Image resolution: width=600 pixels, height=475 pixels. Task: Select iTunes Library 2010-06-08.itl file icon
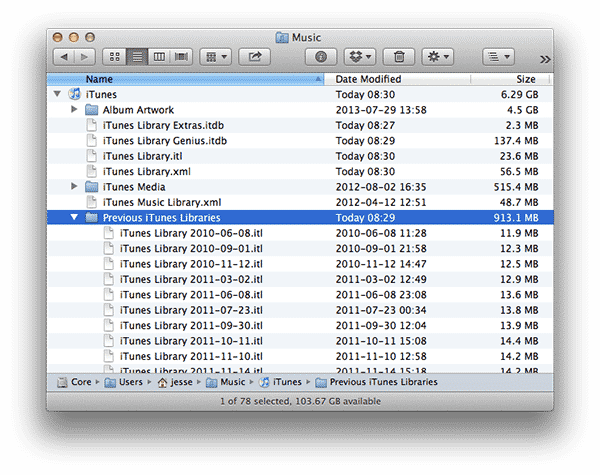tap(109, 233)
